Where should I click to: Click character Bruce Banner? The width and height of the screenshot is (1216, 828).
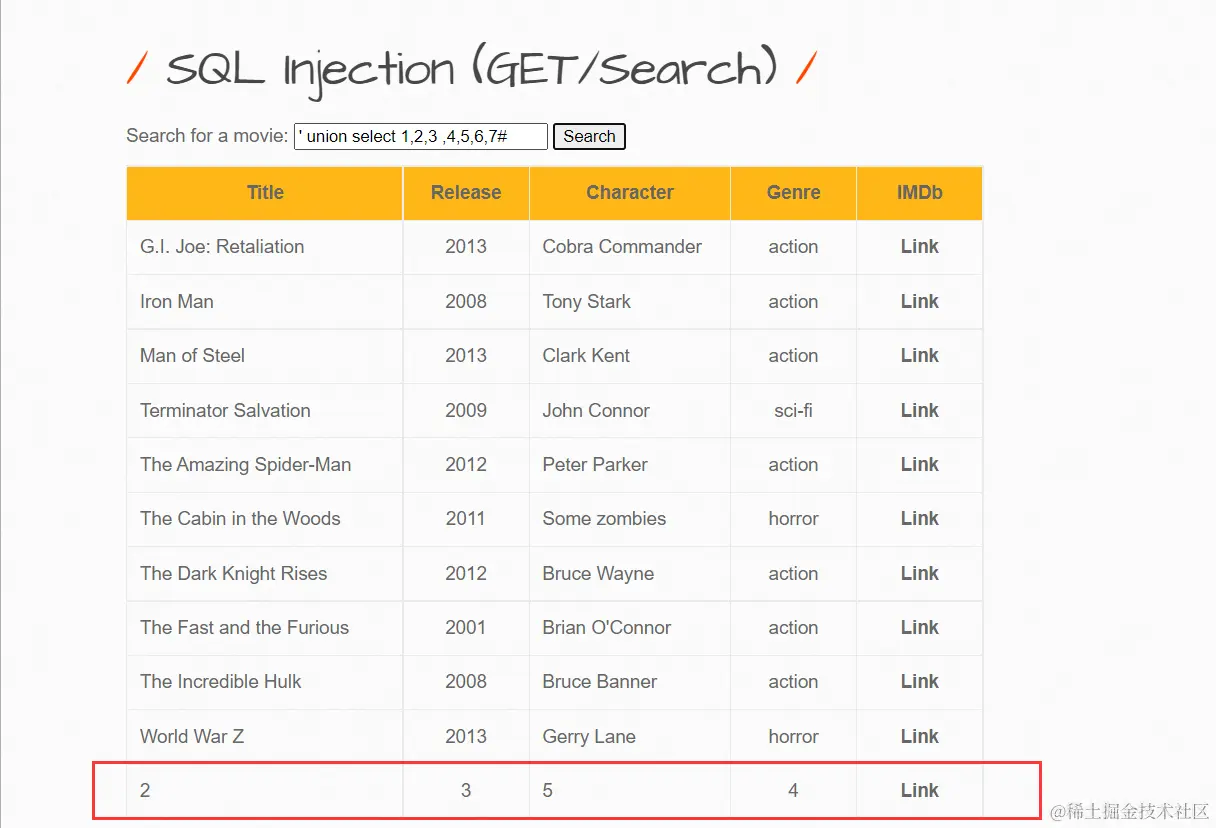point(600,682)
